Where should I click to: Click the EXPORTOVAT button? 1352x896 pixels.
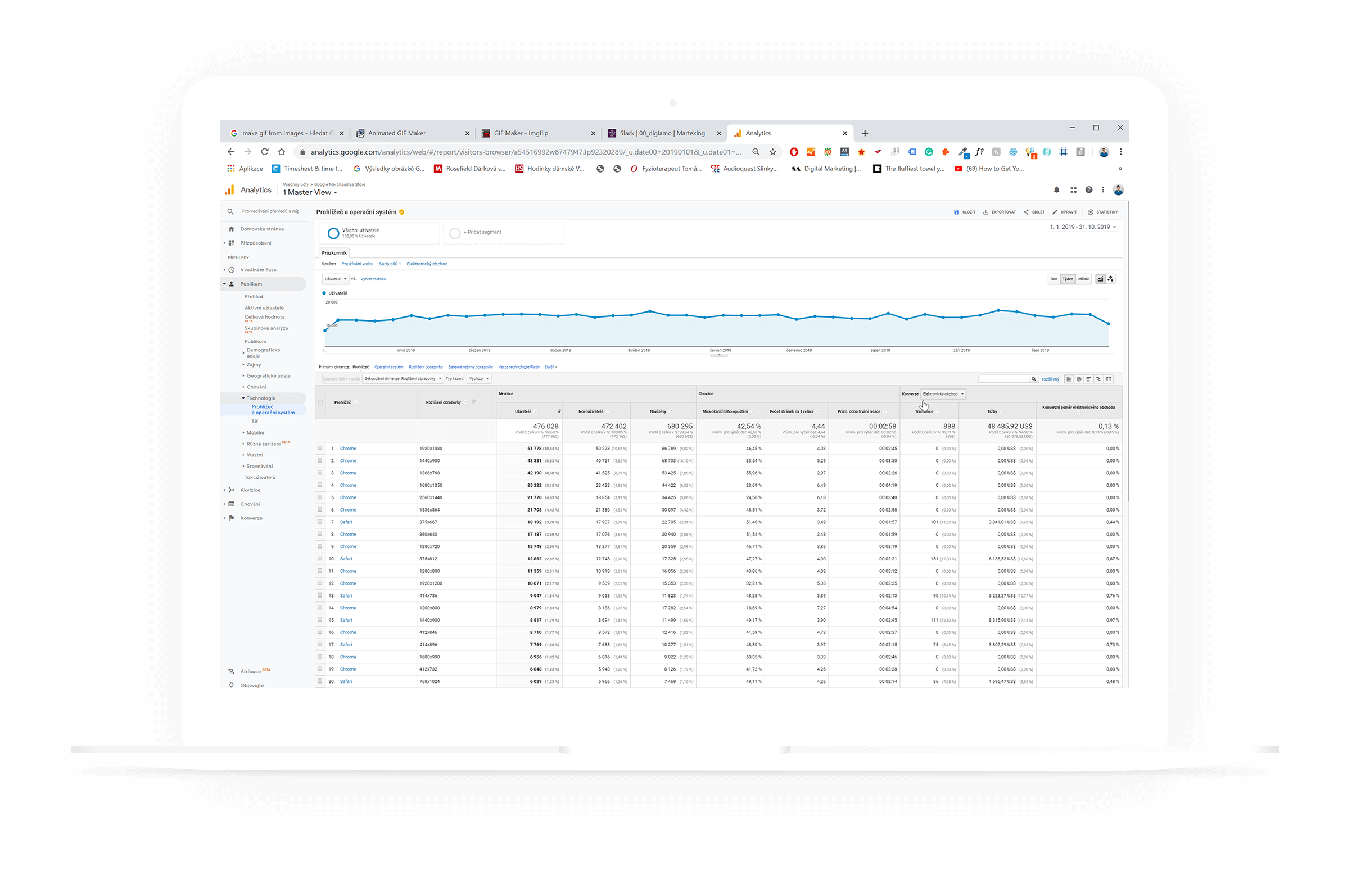pyautogui.click(x=1000, y=212)
